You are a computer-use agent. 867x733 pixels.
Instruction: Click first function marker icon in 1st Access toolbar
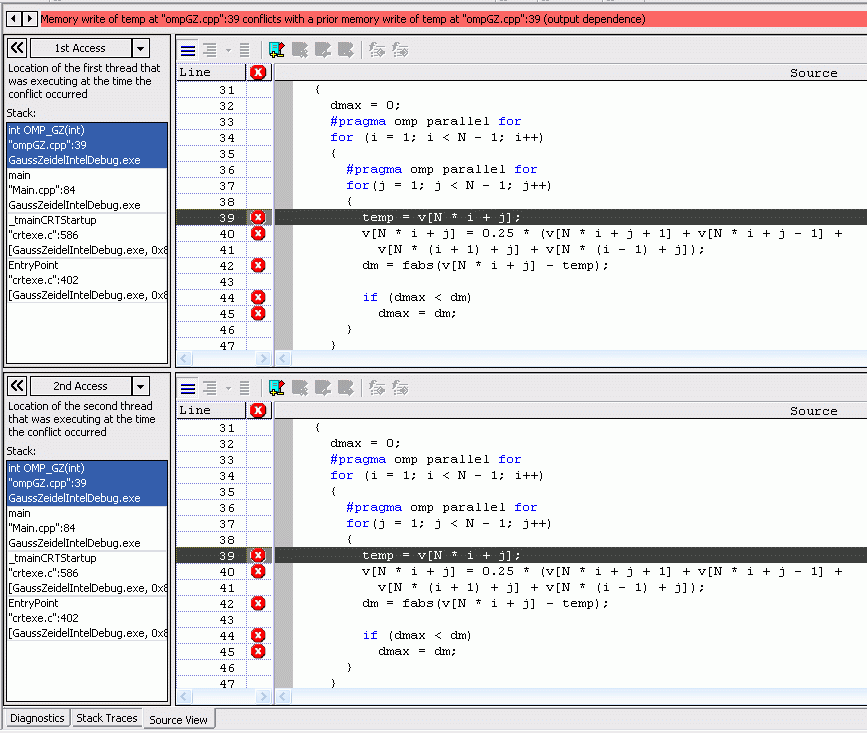tap(377, 50)
